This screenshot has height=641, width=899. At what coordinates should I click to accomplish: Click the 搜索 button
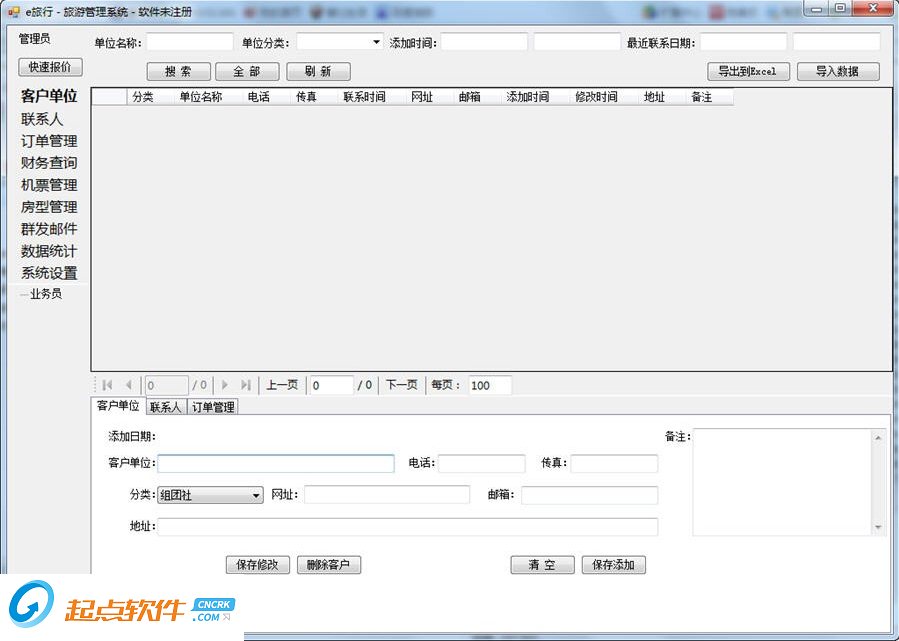(x=177, y=71)
